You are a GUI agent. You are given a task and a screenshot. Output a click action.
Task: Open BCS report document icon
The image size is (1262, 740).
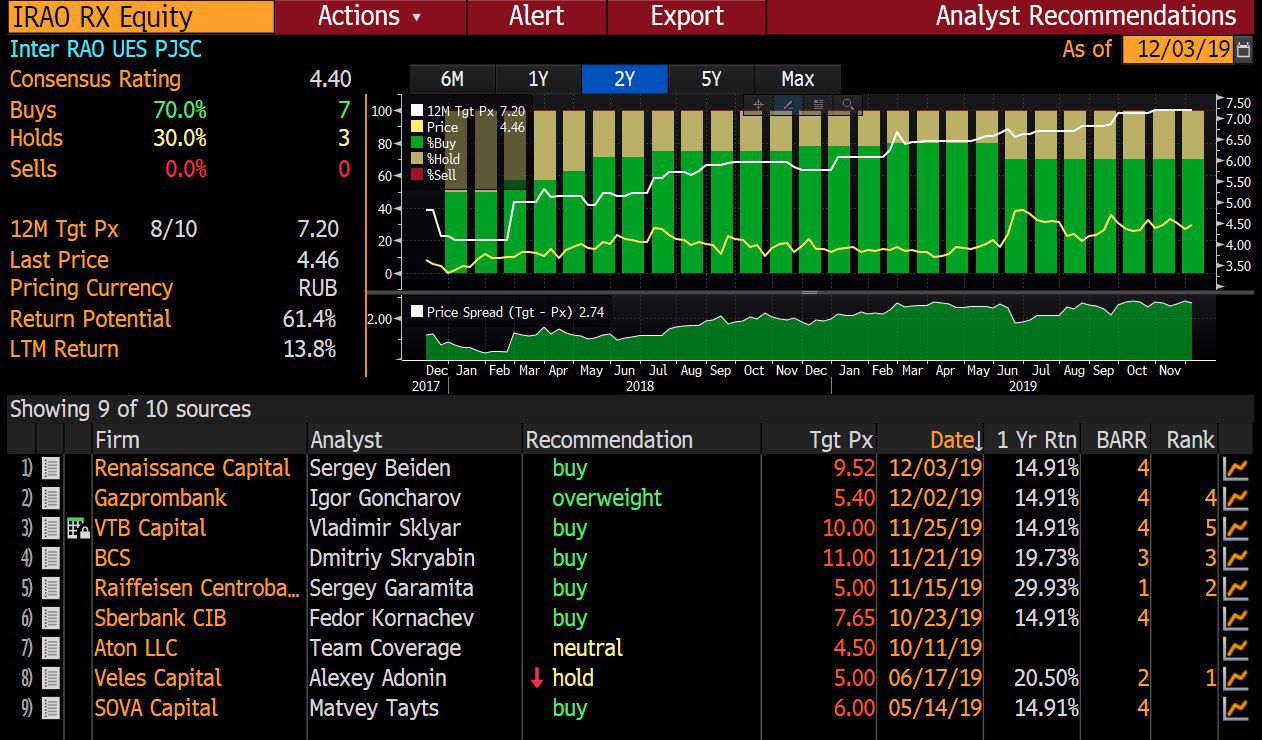click(x=50, y=558)
